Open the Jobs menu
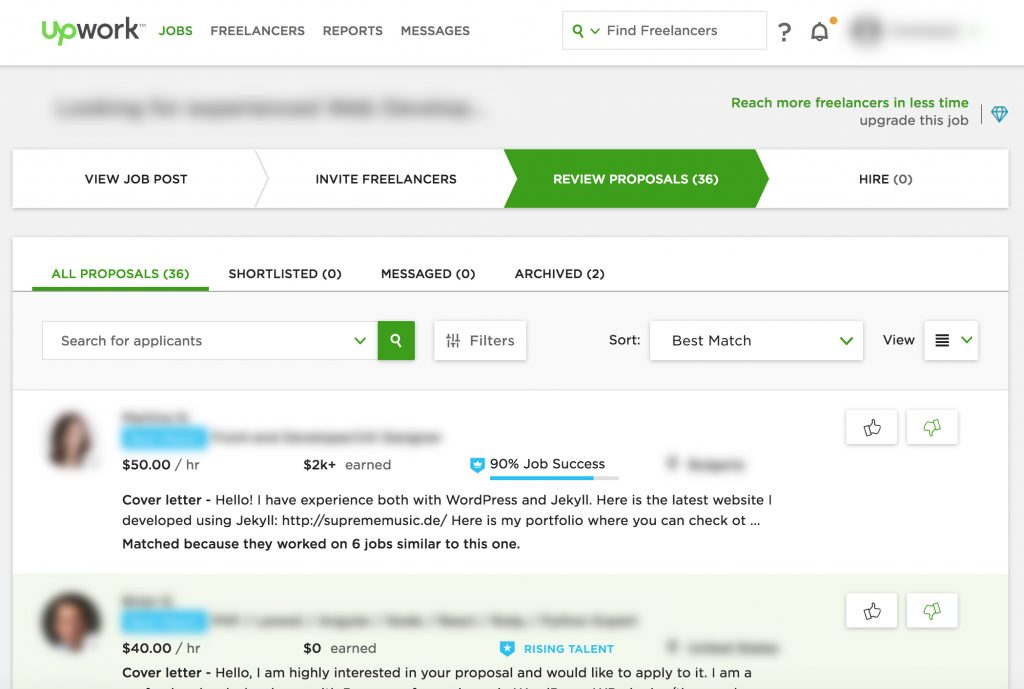This screenshot has width=1024, height=689. pyautogui.click(x=176, y=31)
